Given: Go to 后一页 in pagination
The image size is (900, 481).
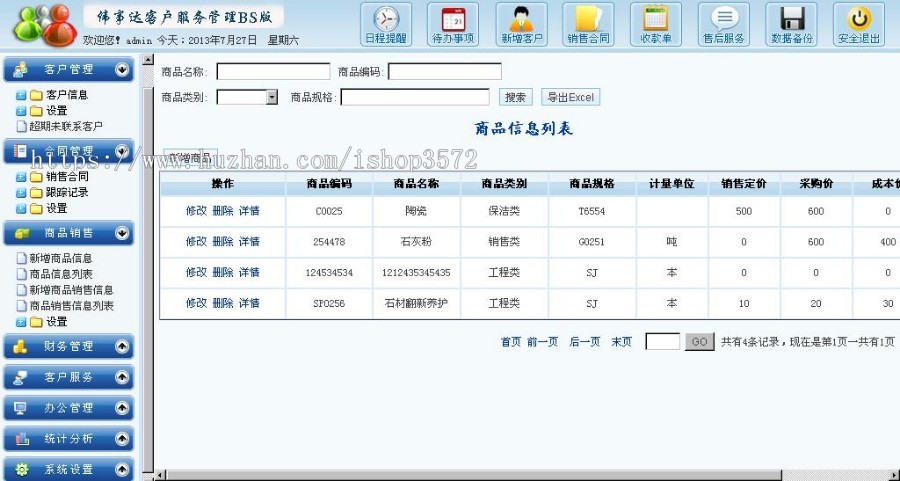Looking at the screenshot, I should (584, 342).
